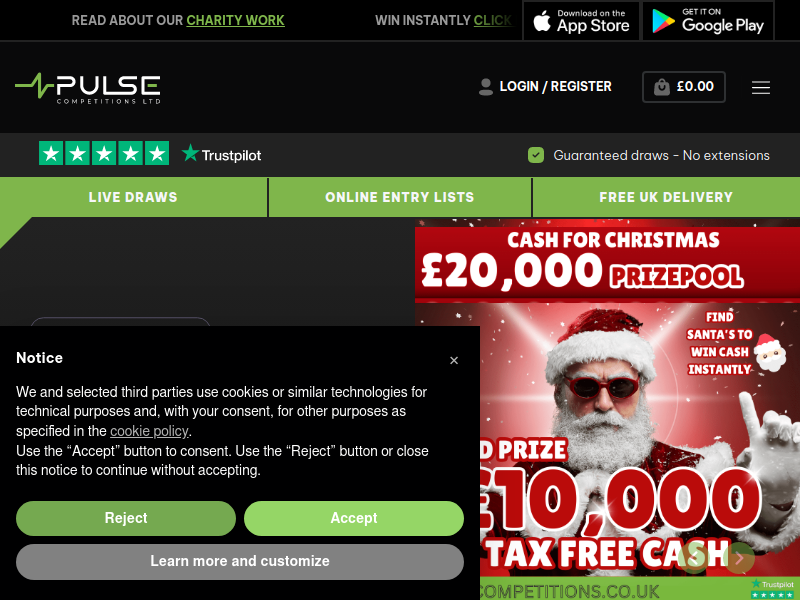Select the Free UK Delivery tab

(666, 197)
